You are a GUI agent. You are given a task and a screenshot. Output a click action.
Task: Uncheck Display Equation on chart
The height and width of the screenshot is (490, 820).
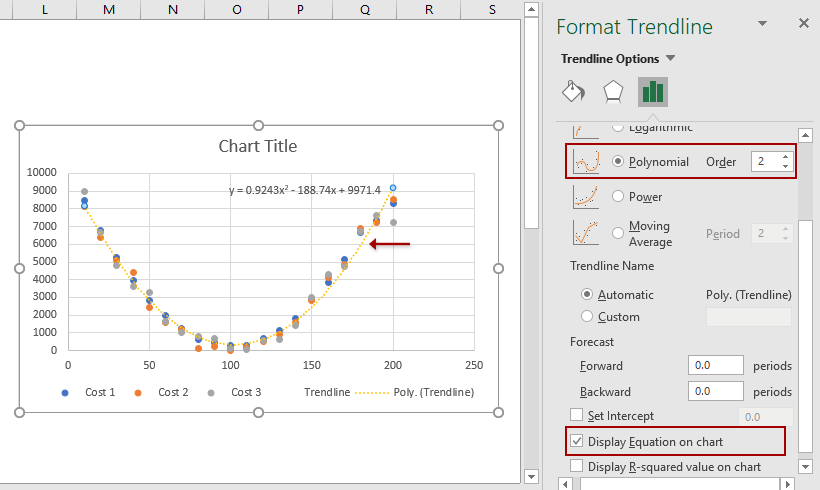coord(576,441)
